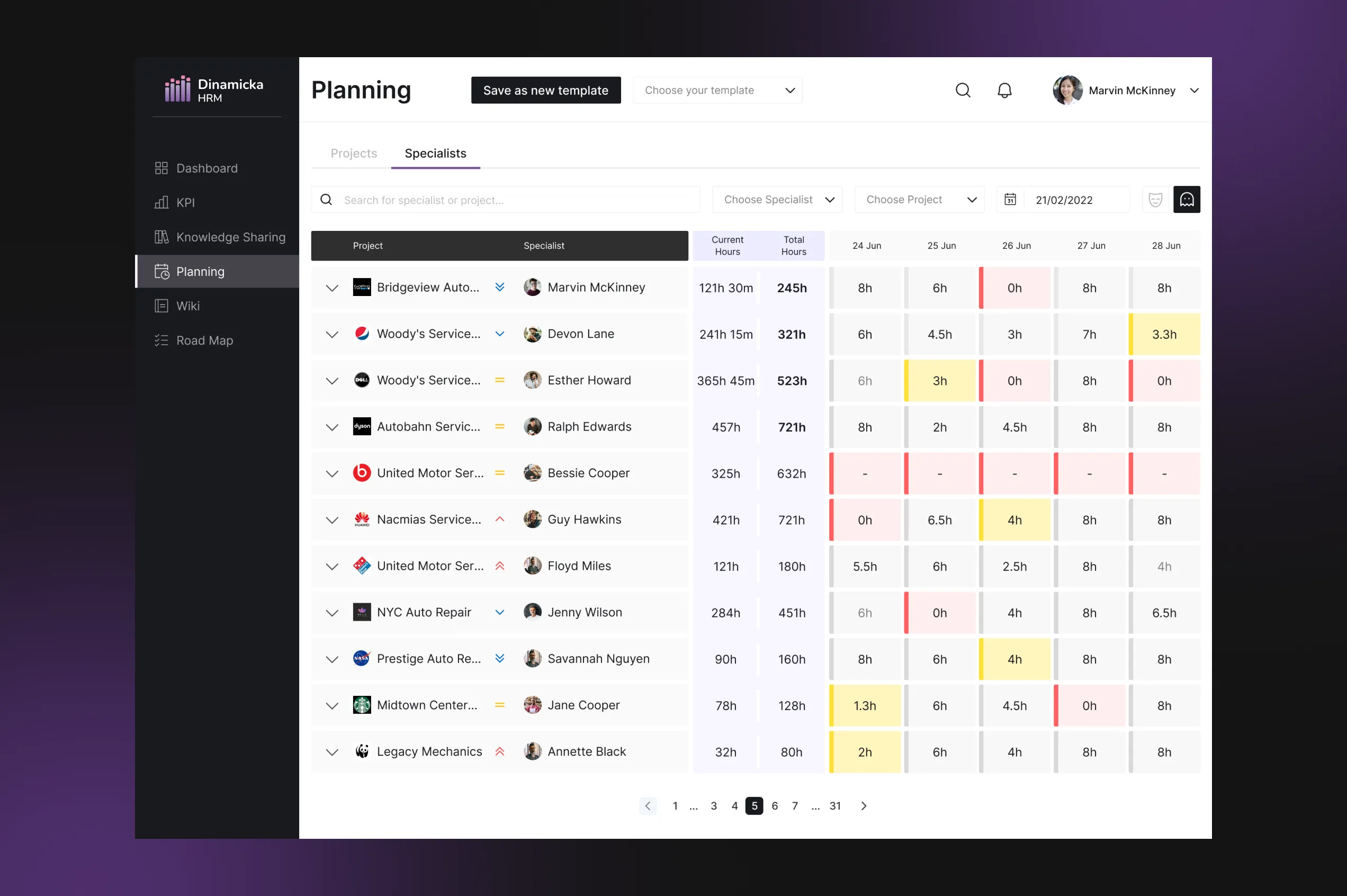This screenshot has width=1347, height=896.
Task: Toggle the mask view icon
Action: pyautogui.click(x=1155, y=200)
